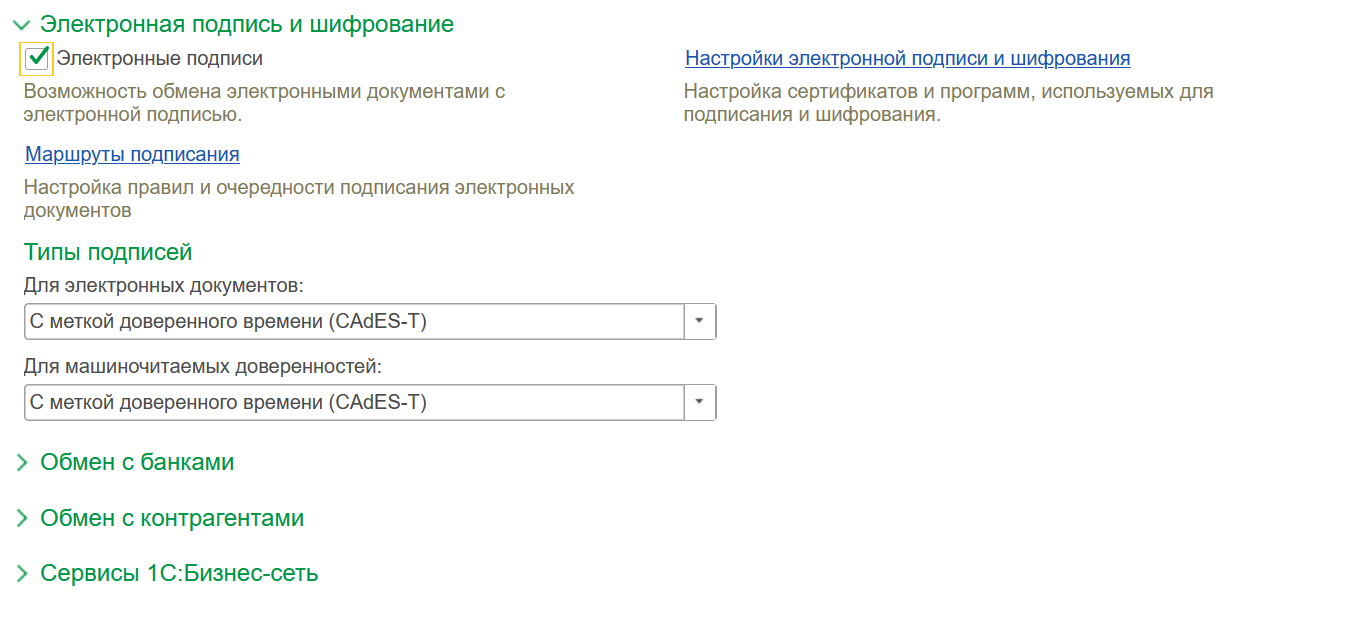
Task: Toggle the "Электронные подписи" checkbox
Action: [x=37, y=59]
